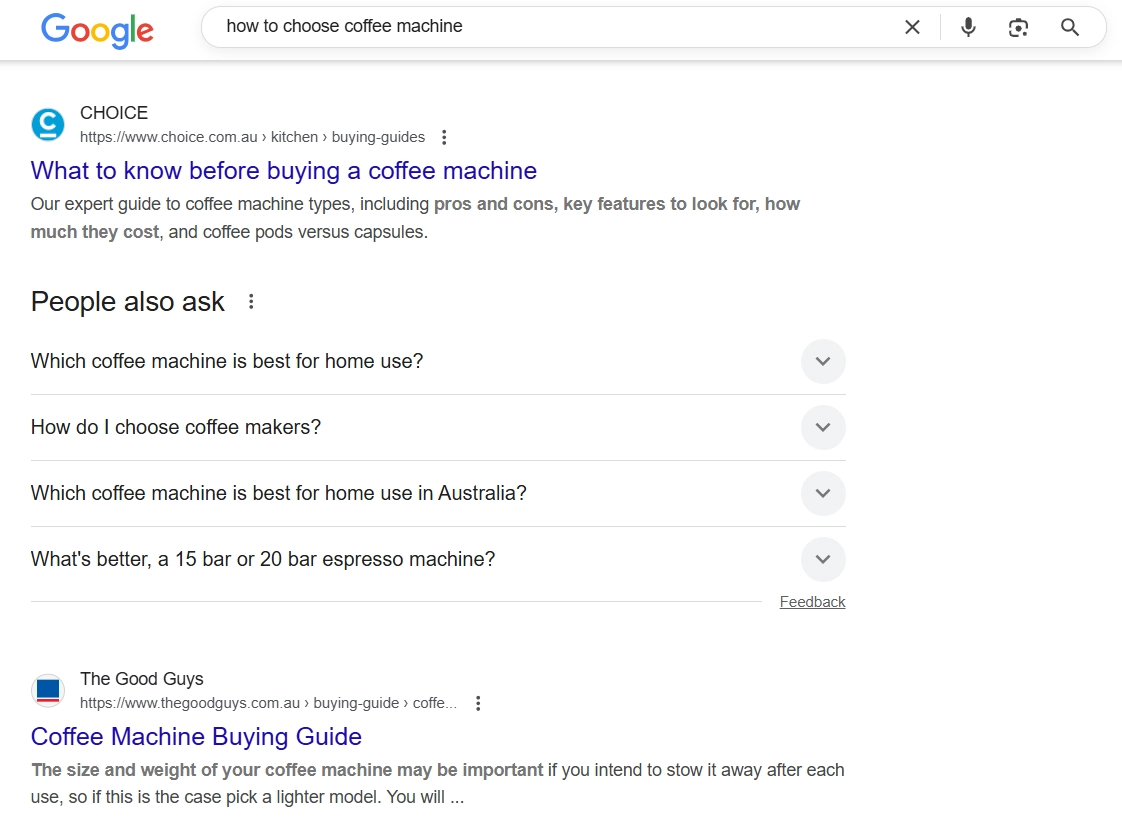This screenshot has width=1122, height=824.
Task: Click the choice.com.au breadcrumb URL
Action: (x=252, y=137)
